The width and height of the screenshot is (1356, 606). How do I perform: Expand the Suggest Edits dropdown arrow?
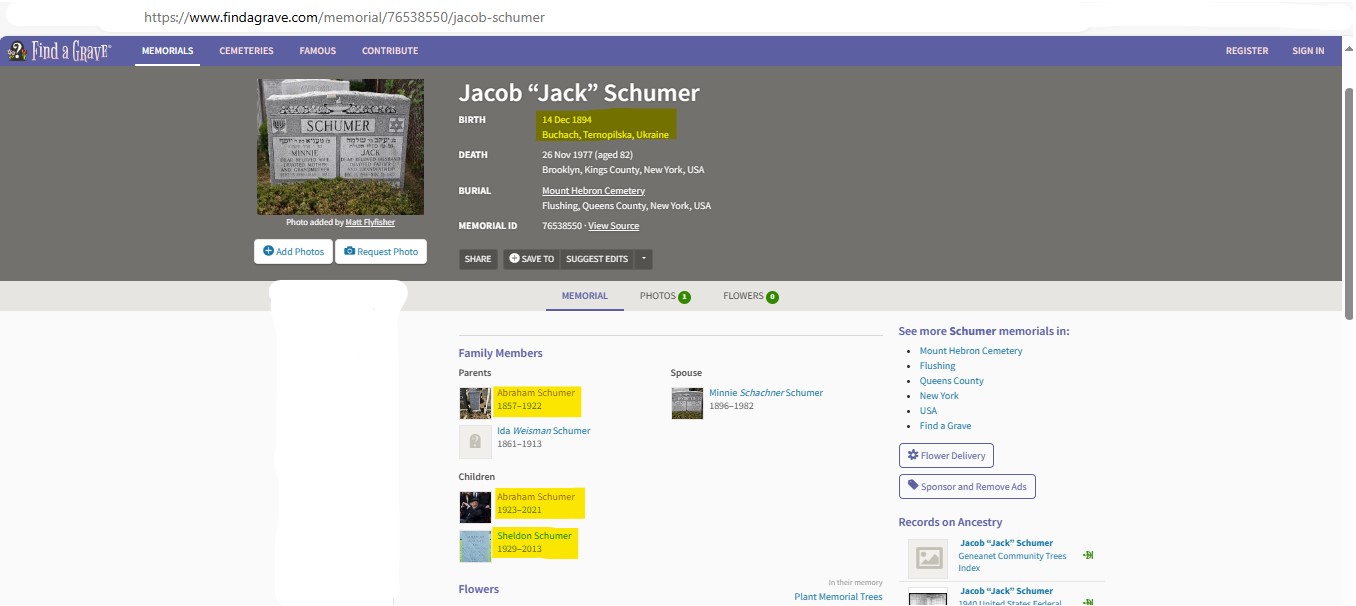pos(644,259)
